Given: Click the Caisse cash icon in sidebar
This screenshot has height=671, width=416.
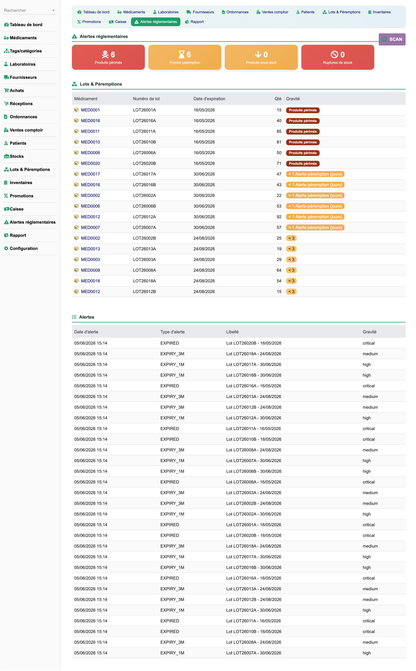Looking at the screenshot, I should pyautogui.click(x=6, y=209).
